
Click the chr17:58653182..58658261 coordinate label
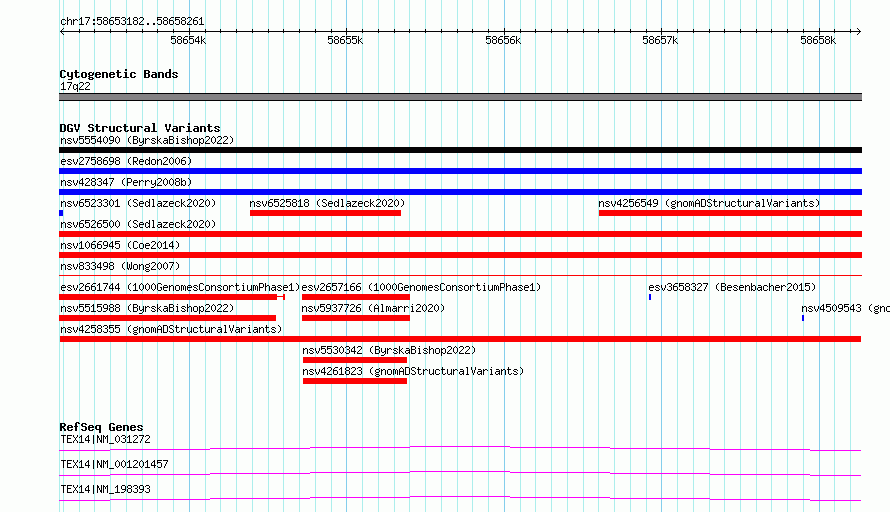pos(132,21)
